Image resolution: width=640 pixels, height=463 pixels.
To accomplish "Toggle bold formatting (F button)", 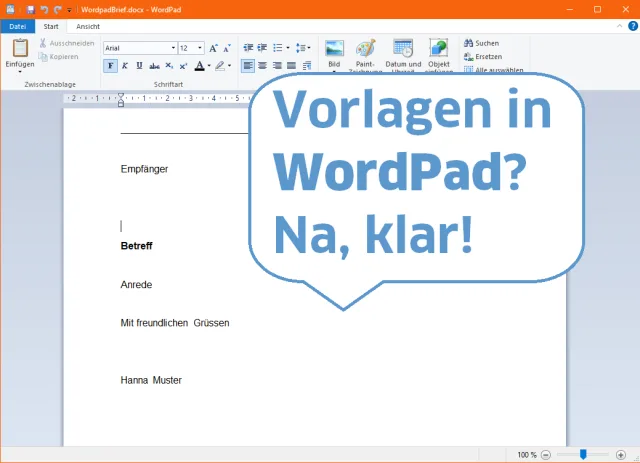I will (110, 66).
